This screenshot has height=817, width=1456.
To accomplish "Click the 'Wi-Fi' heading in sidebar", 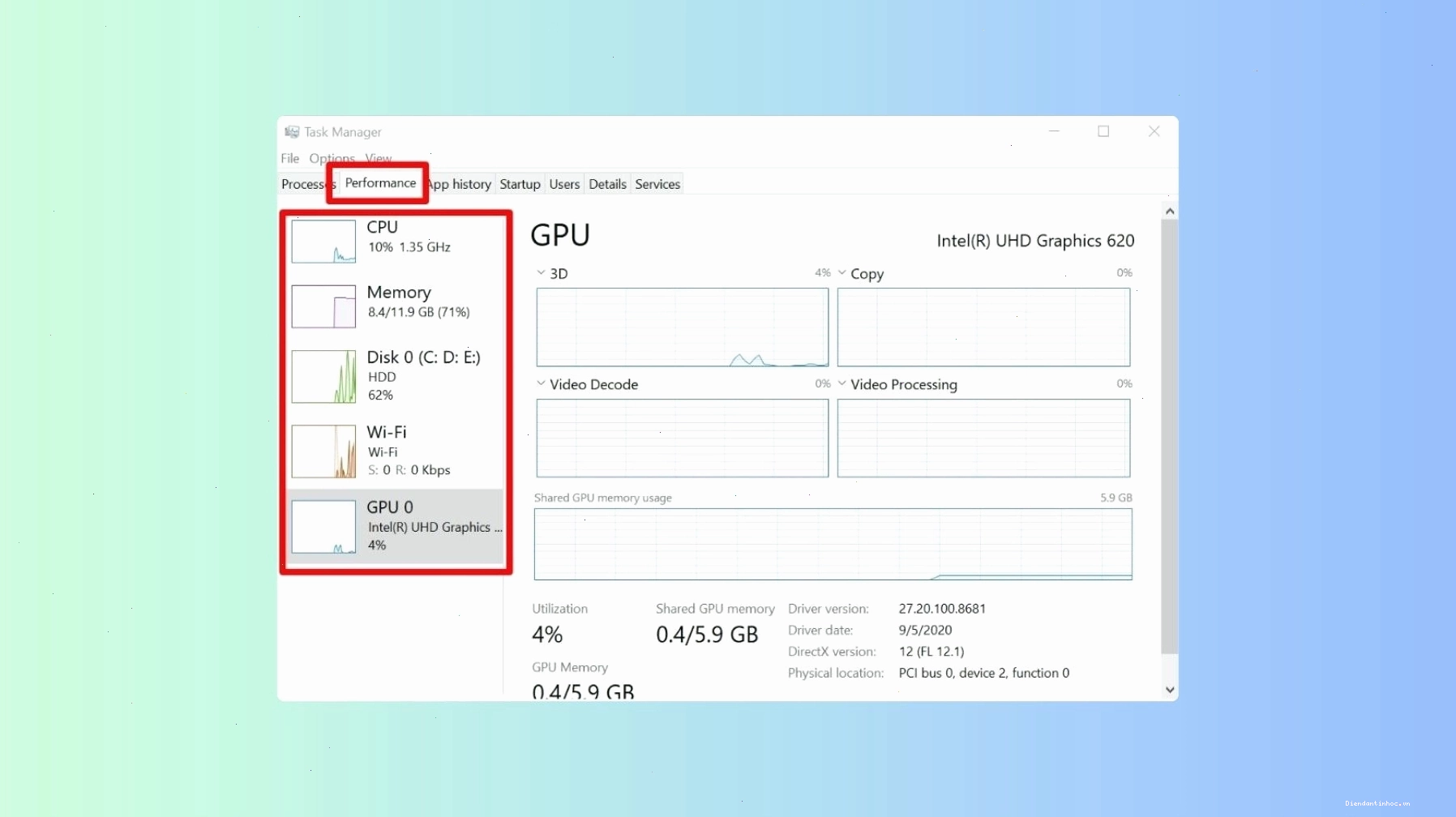I will [387, 432].
